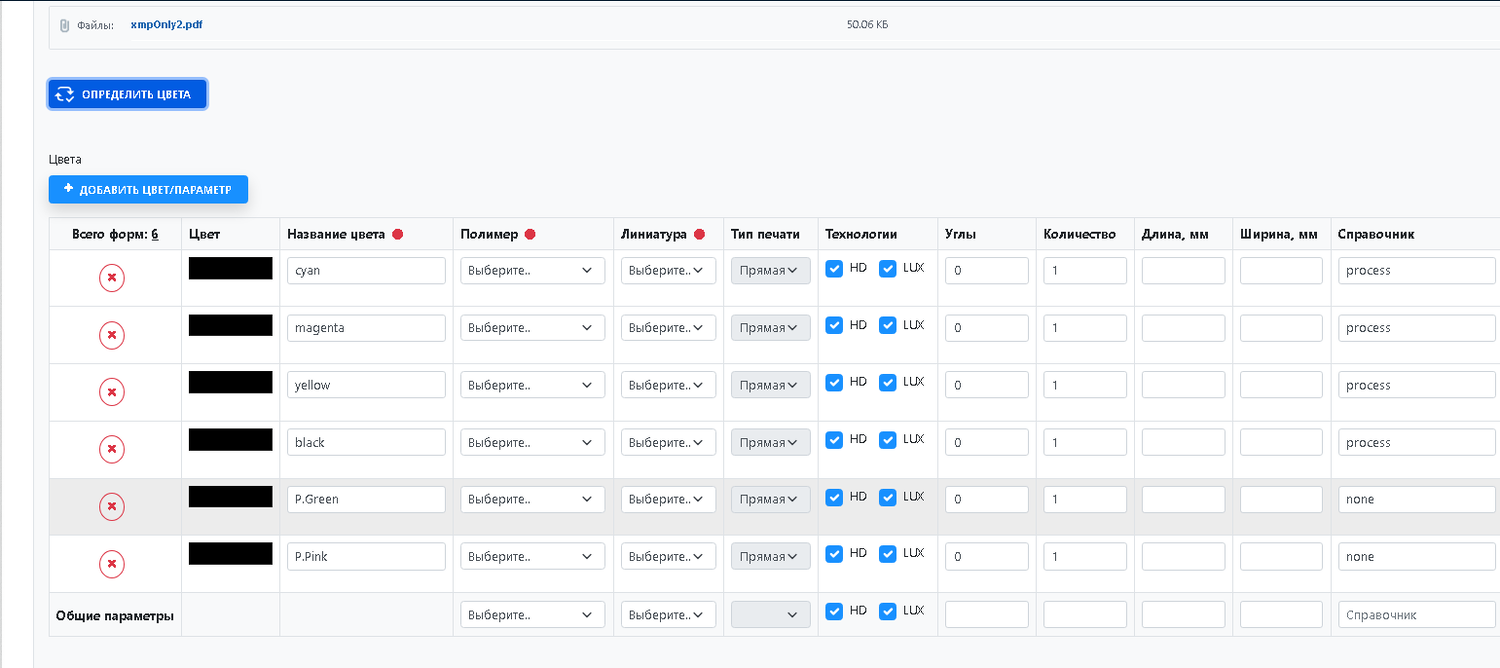Click Количество field for yellow row
Image resolution: width=1500 pixels, height=668 pixels.
[1085, 385]
